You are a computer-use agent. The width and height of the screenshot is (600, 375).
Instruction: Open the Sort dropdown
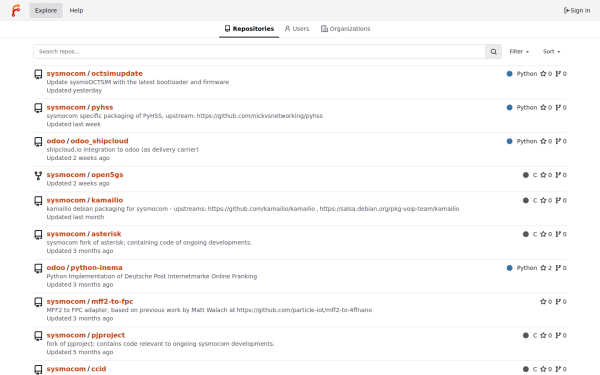tap(551, 52)
